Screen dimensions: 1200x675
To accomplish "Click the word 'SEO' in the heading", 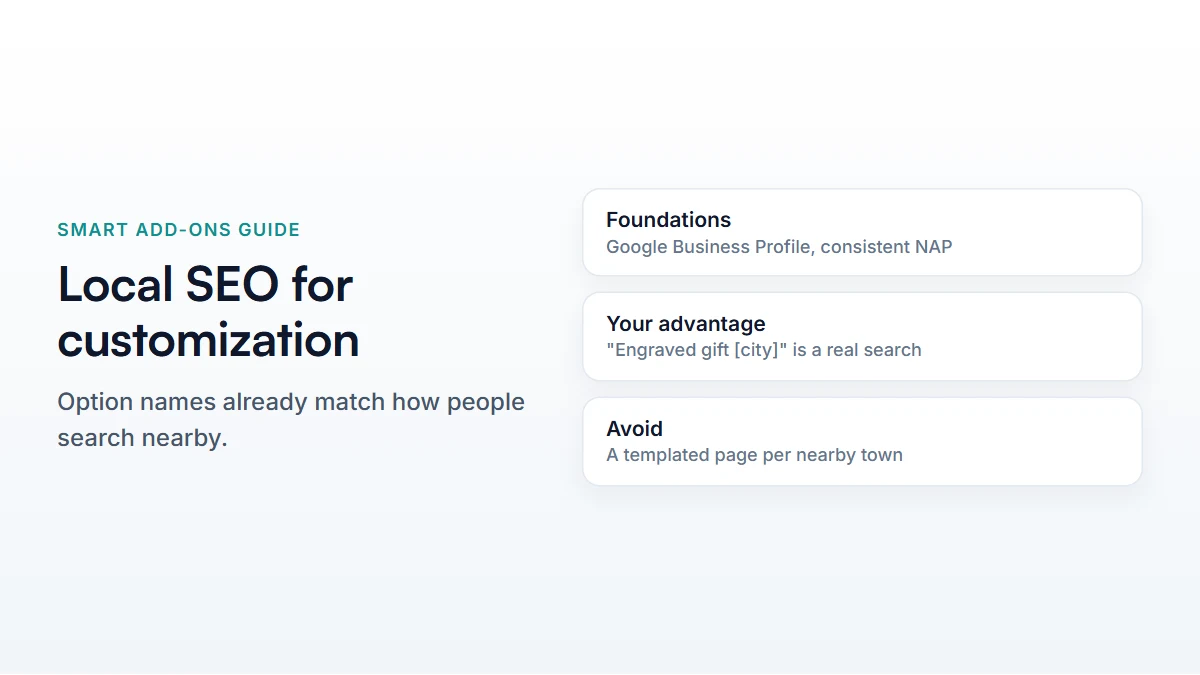I will click(x=233, y=285).
